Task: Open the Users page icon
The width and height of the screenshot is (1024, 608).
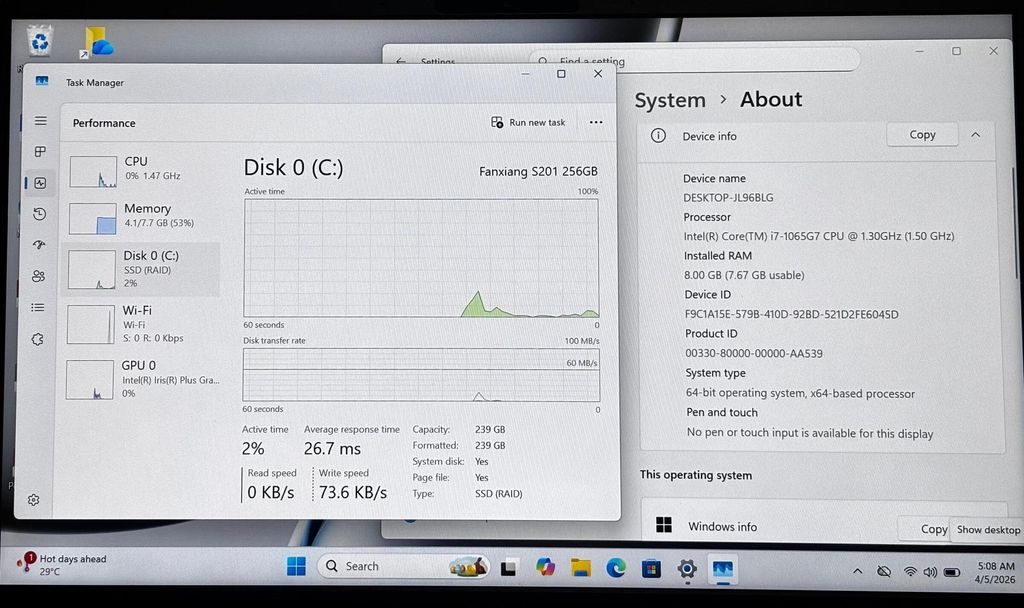Action: [x=39, y=276]
